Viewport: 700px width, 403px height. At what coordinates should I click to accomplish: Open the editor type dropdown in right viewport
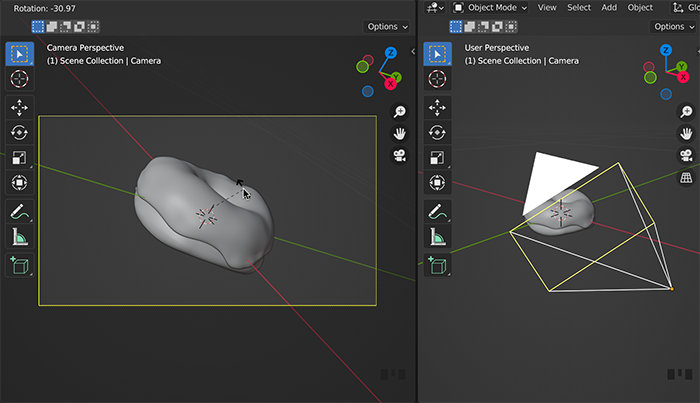tap(435, 8)
